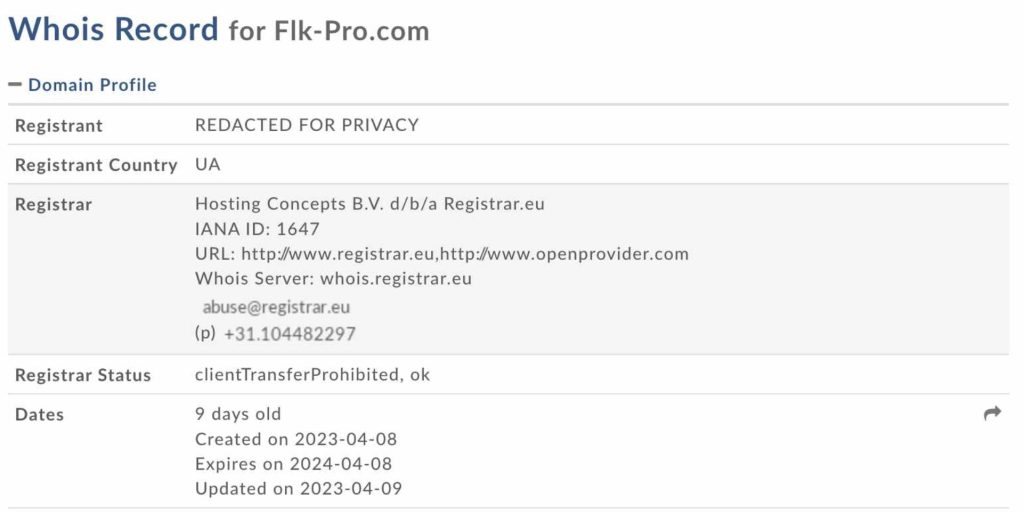This screenshot has height=523, width=1024.
Task: Click the registrar URL line with openprovider.com
Action: pos(441,253)
